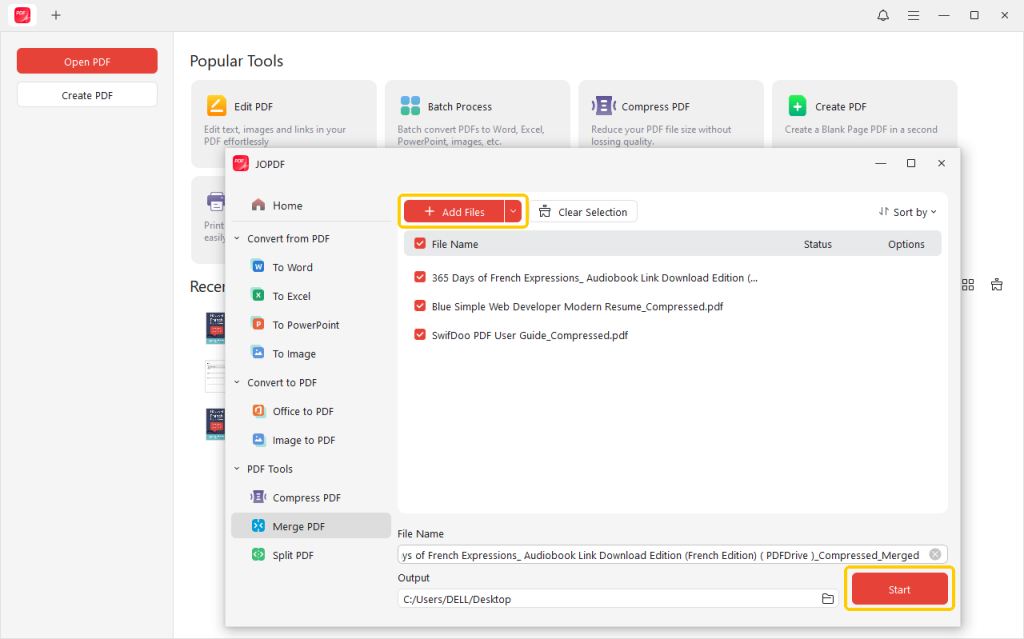The height and width of the screenshot is (639, 1024).
Task: Open the Image to PDF tool
Action: click(306, 440)
